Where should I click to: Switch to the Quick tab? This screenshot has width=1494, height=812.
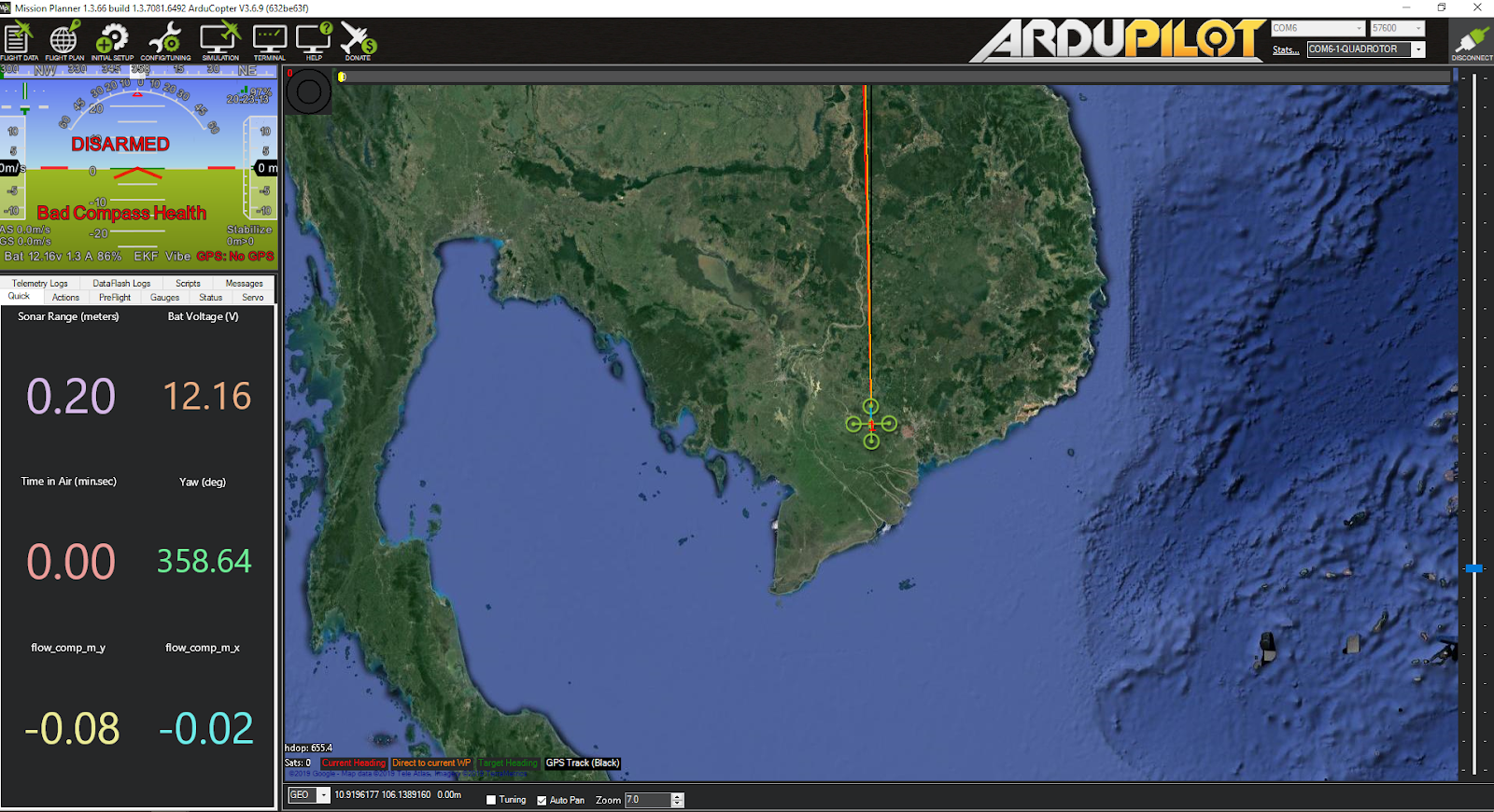[19, 297]
